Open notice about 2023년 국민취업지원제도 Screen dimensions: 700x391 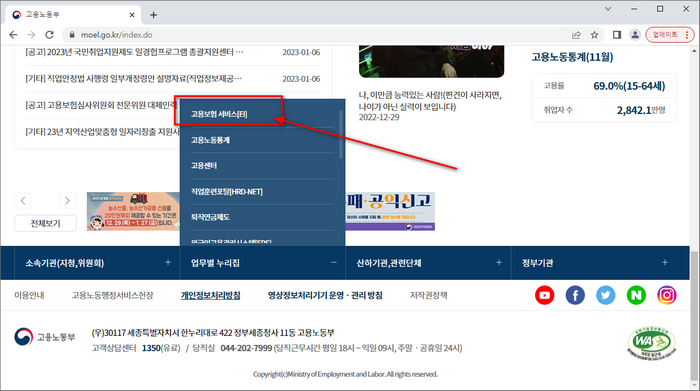click(134, 52)
